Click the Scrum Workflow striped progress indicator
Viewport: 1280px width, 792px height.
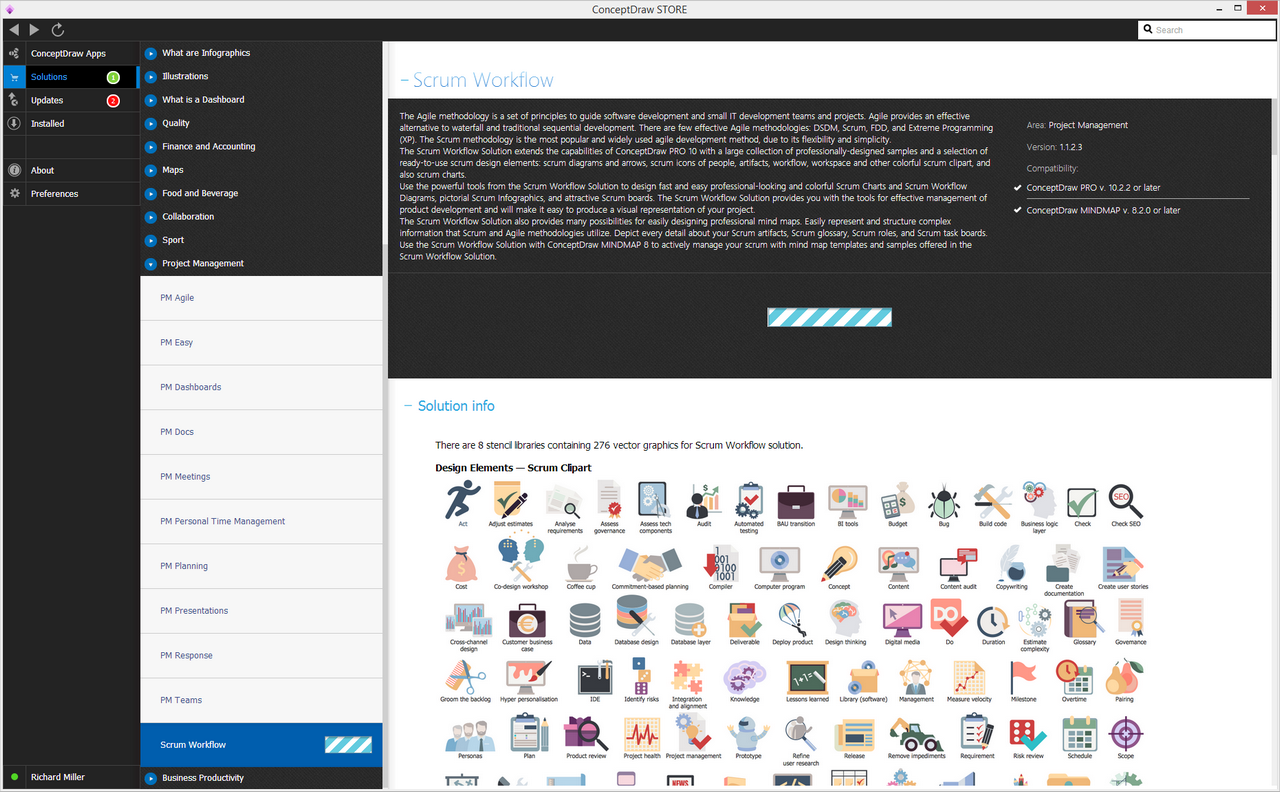tap(348, 745)
